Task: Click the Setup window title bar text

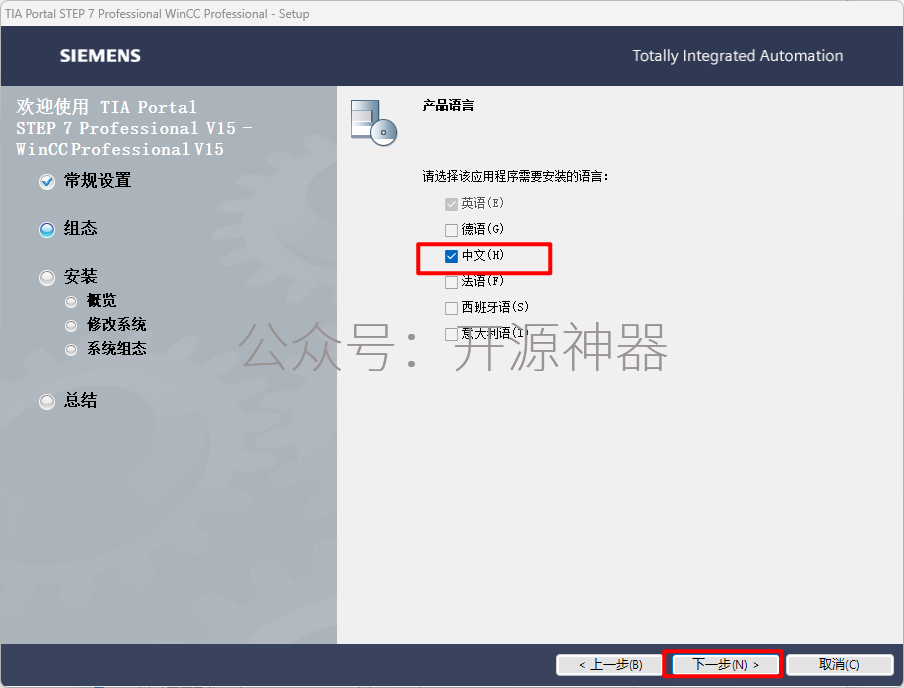Action: (x=157, y=14)
